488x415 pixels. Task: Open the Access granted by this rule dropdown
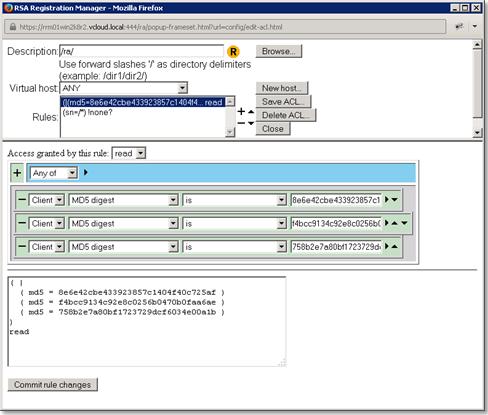click(x=129, y=153)
